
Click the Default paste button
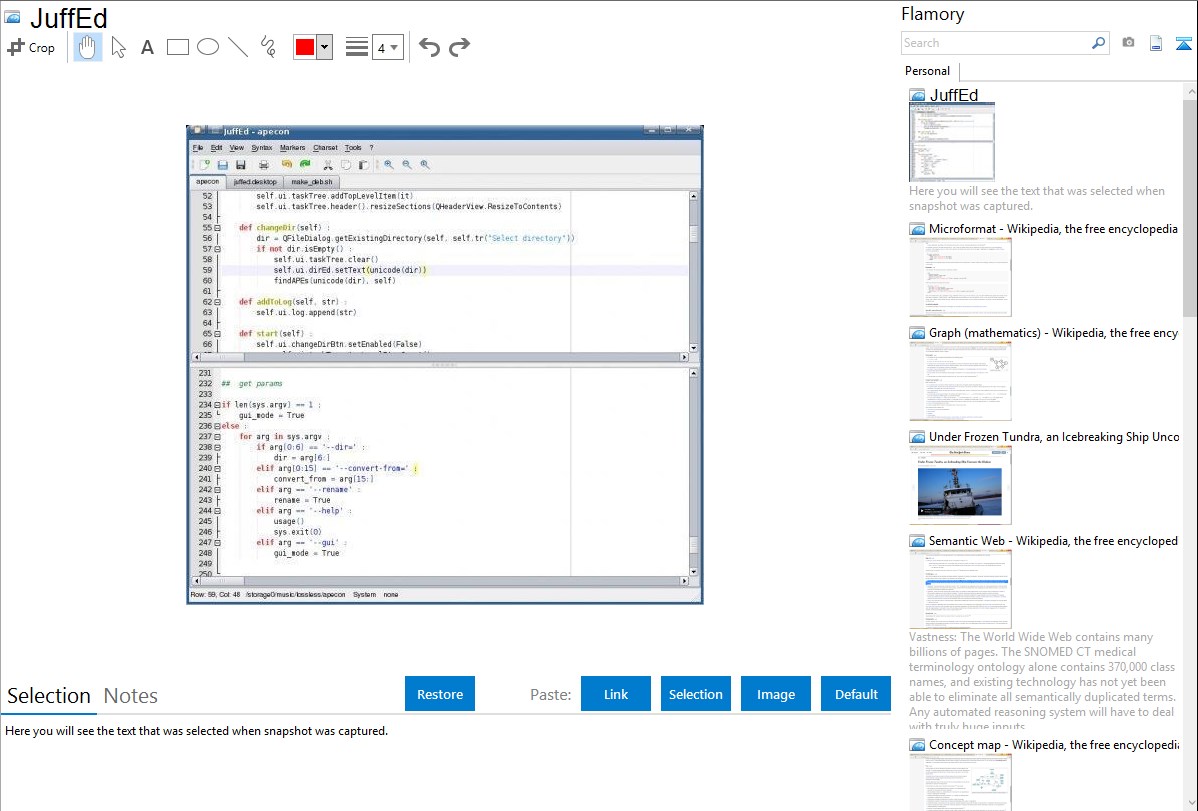coord(856,694)
